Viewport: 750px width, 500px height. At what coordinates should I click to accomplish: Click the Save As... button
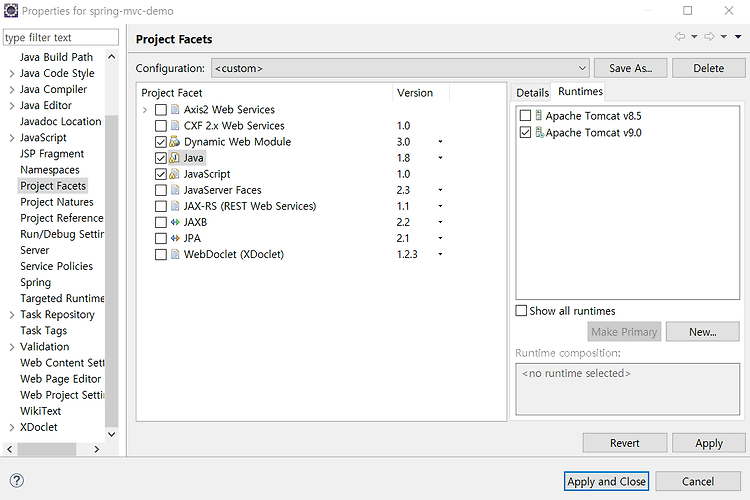coord(630,68)
